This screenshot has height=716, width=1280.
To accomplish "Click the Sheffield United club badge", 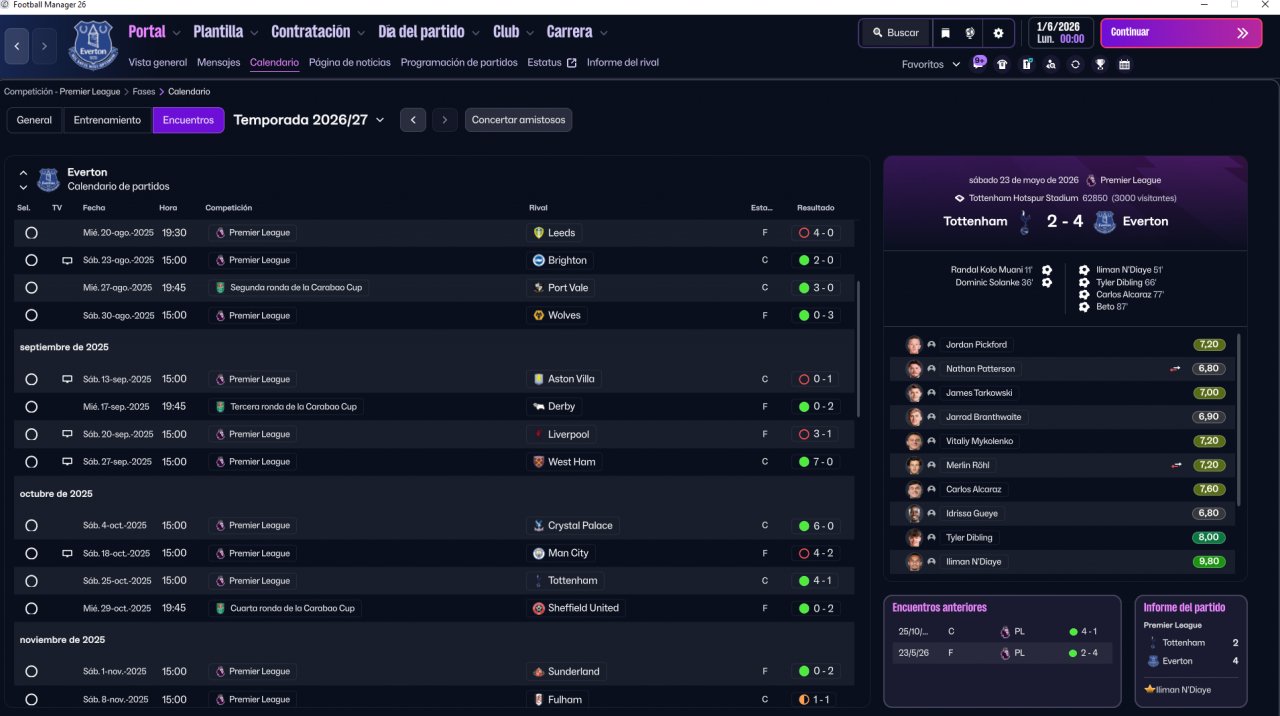I will click(539, 608).
